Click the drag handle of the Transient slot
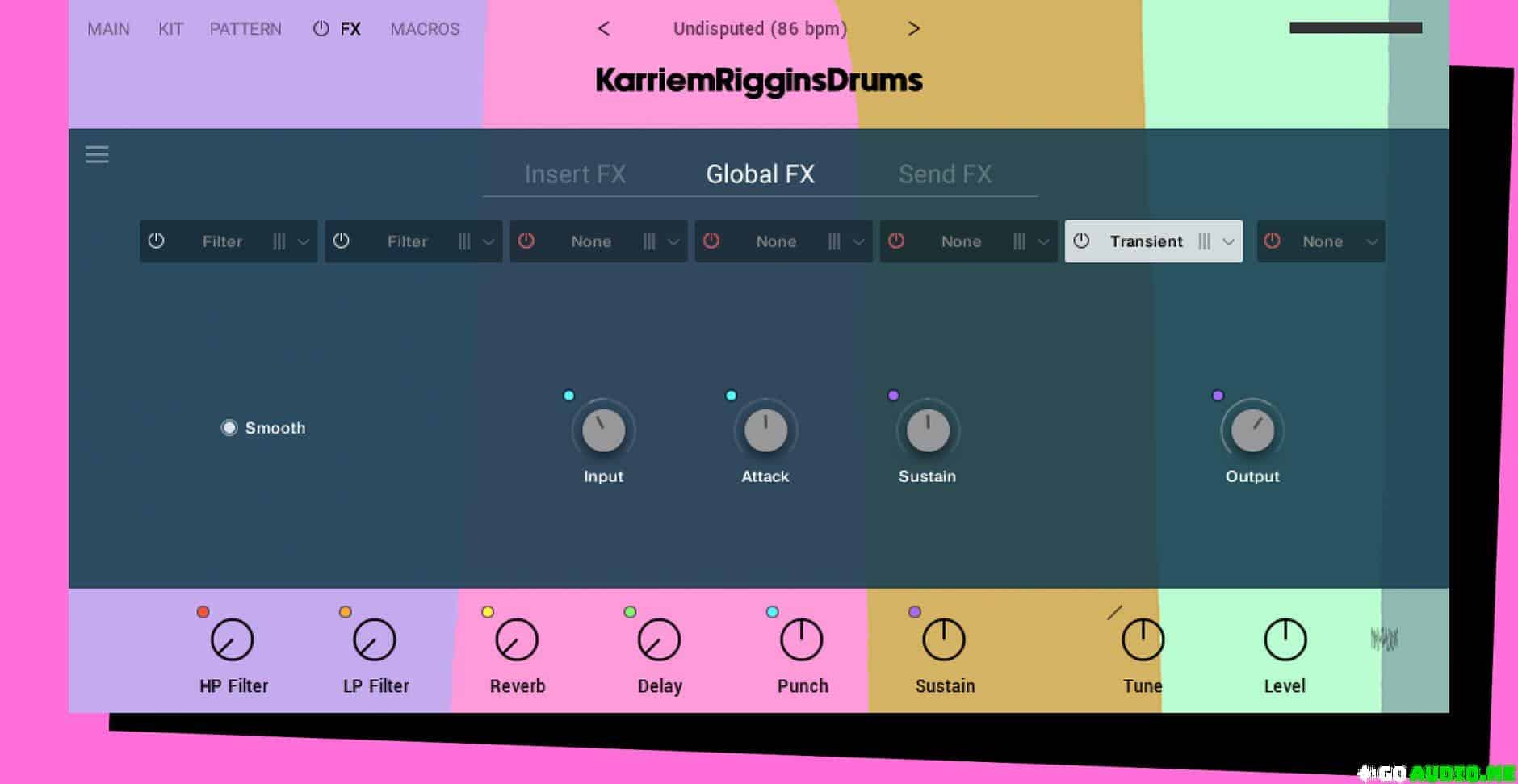Image resolution: width=1518 pixels, height=784 pixels. point(1204,241)
